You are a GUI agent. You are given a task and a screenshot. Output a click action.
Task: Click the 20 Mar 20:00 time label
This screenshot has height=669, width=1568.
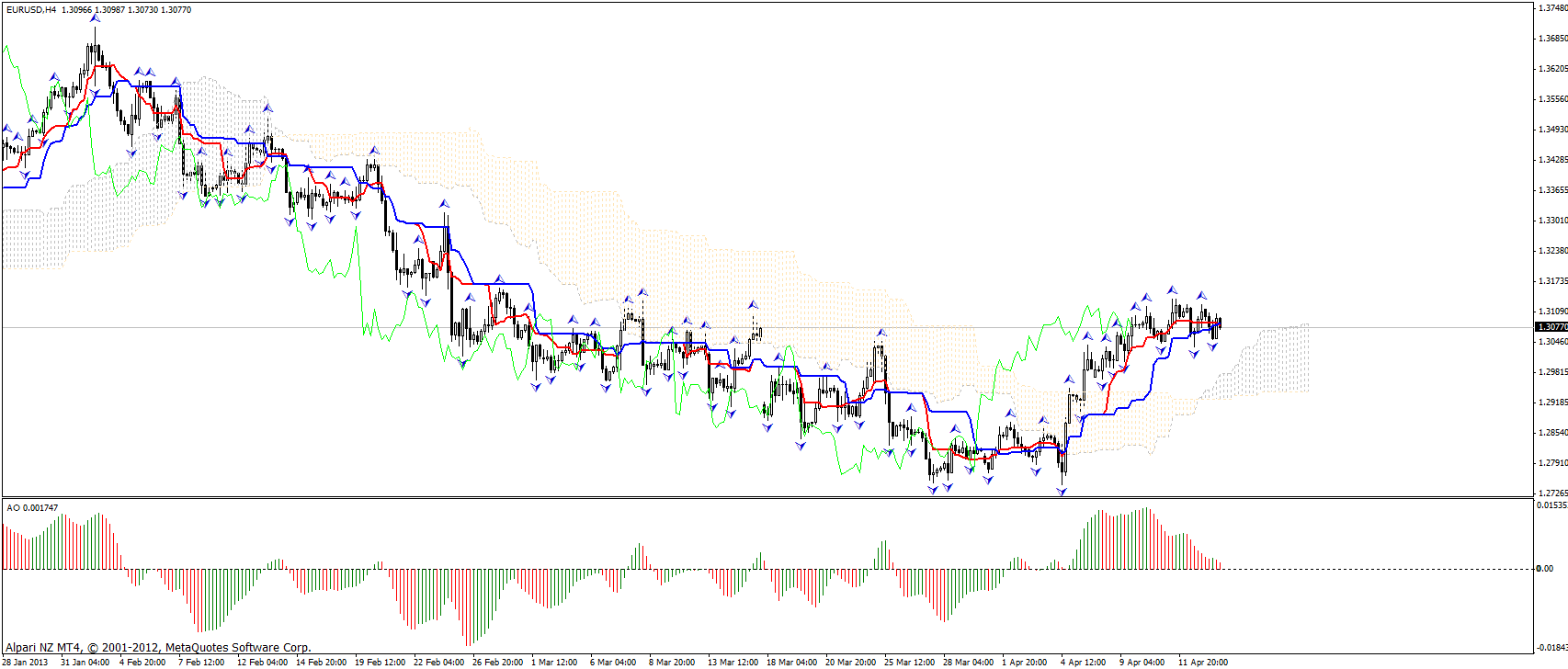[850, 663]
